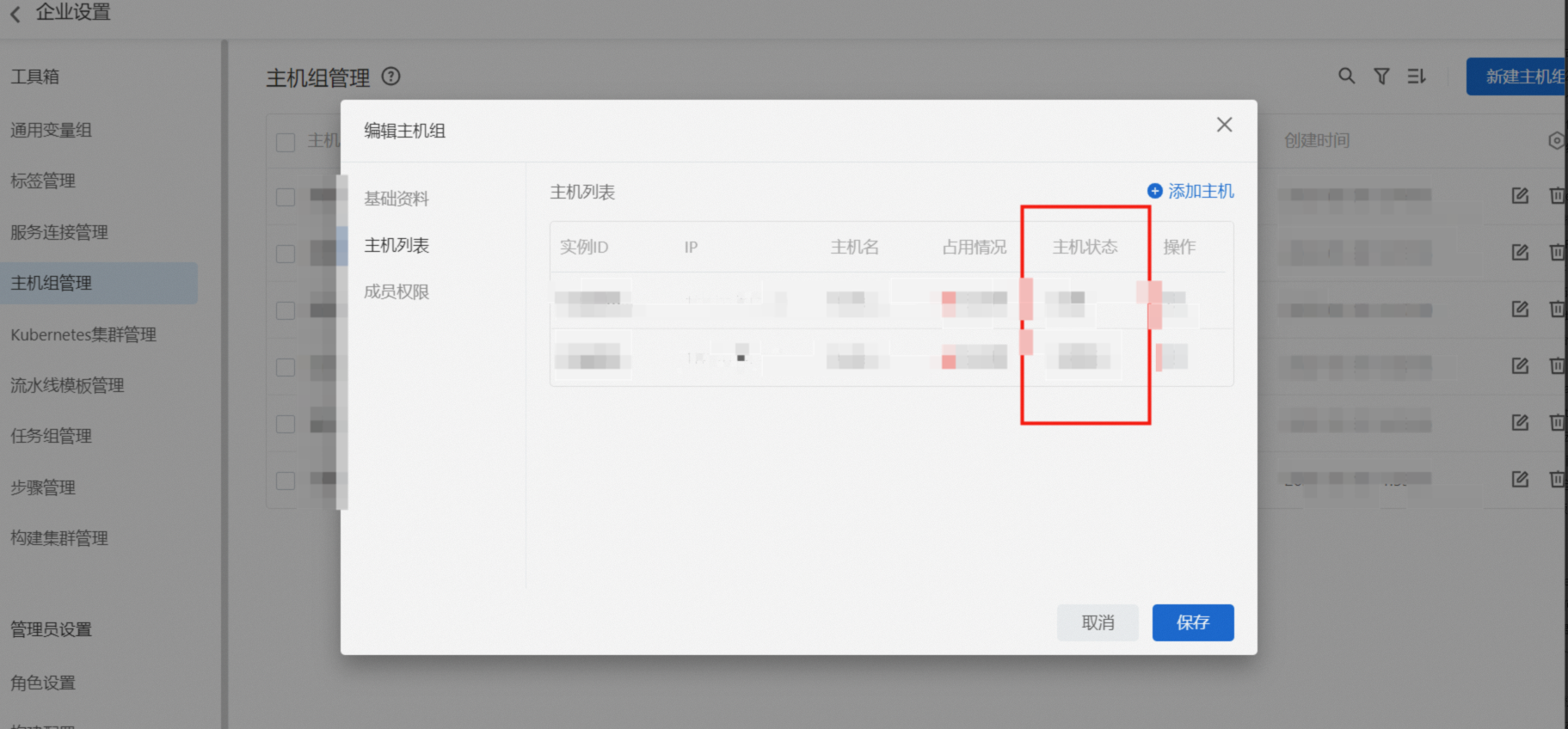Delete the fourth host group row
Image resolution: width=1568 pixels, height=729 pixels.
[x=1557, y=366]
